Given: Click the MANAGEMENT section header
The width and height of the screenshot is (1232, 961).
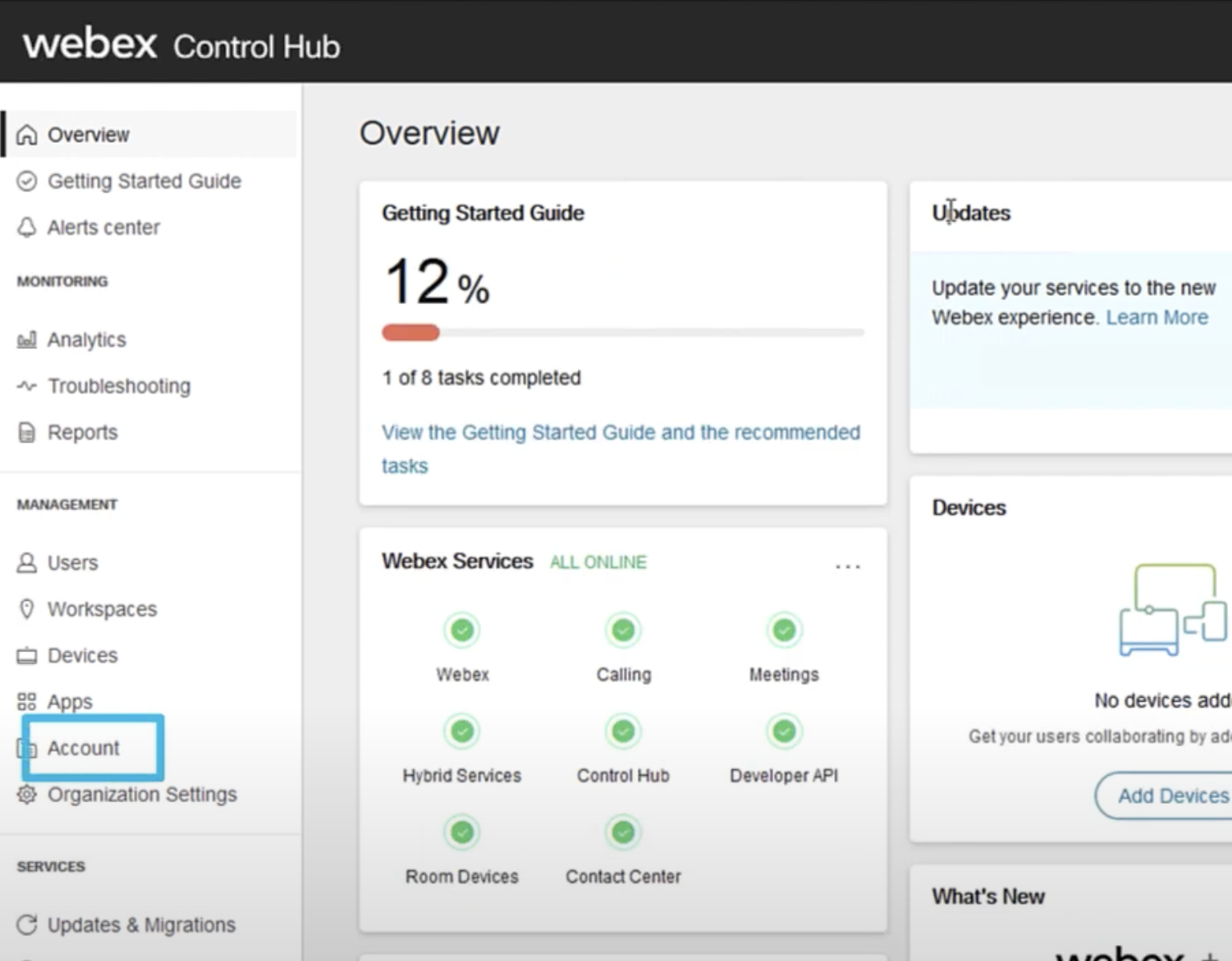Looking at the screenshot, I should [x=67, y=505].
